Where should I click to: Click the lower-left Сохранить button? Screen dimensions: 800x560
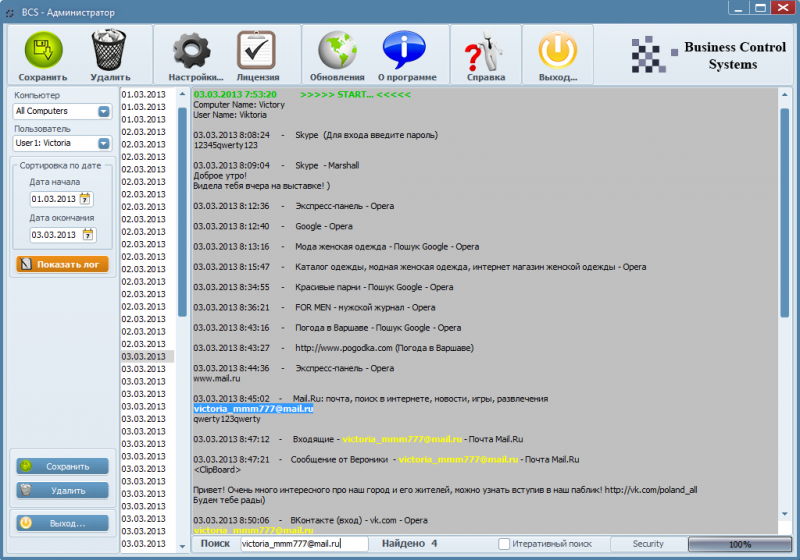pos(62,466)
